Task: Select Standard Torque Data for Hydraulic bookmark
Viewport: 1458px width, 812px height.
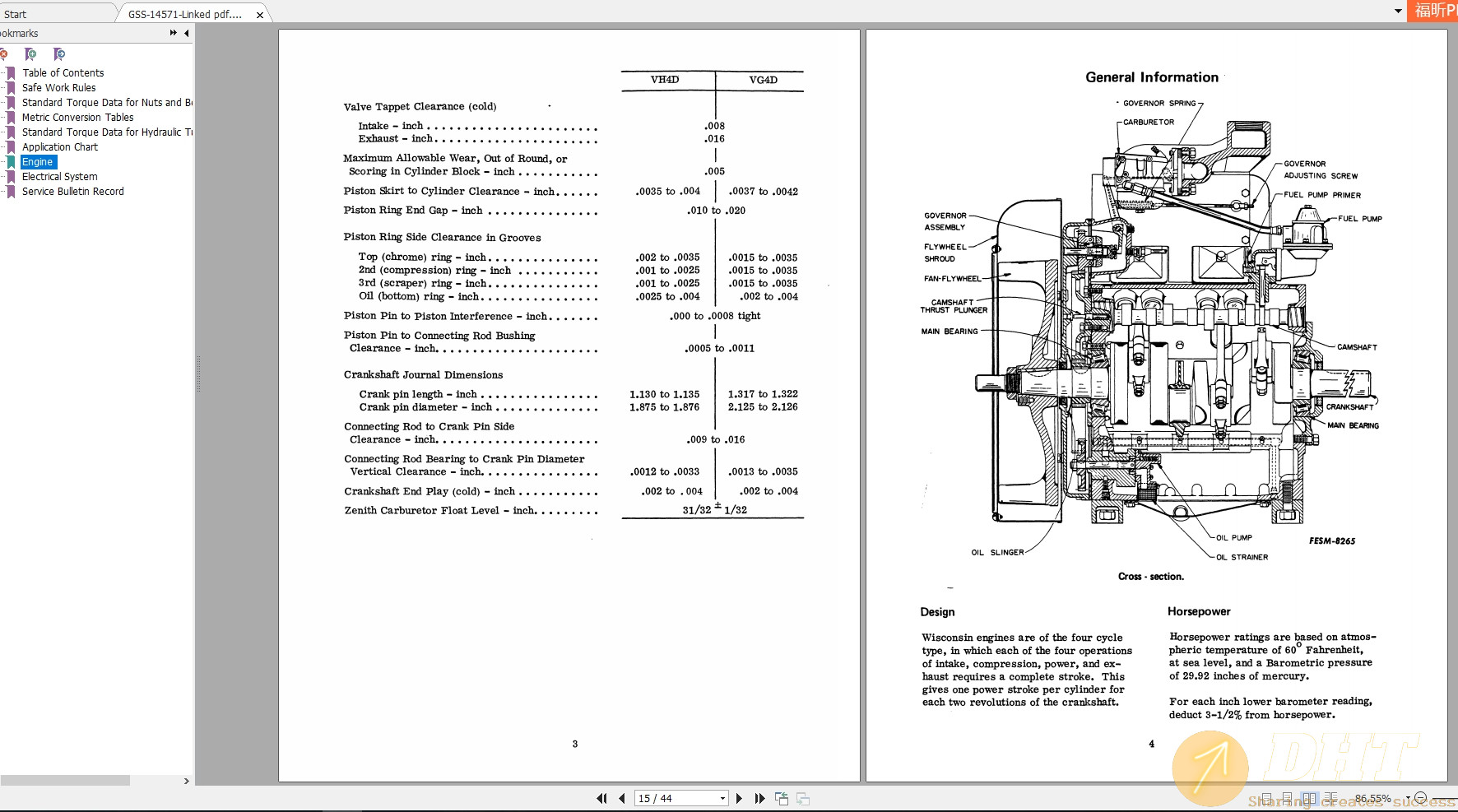Action: click(x=107, y=132)
